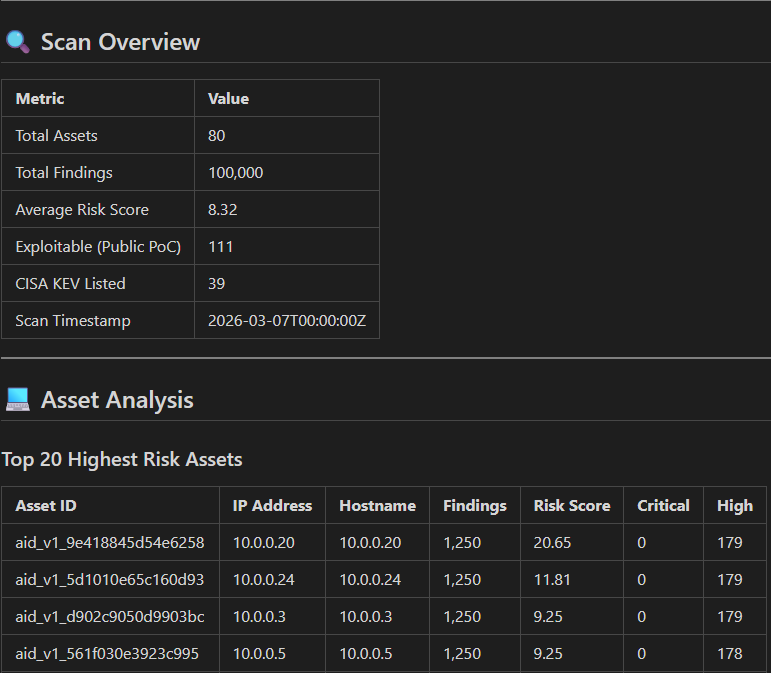Click the Total Findings metric label
Viewport: 771px width, 673px height.
coord(64,173)
